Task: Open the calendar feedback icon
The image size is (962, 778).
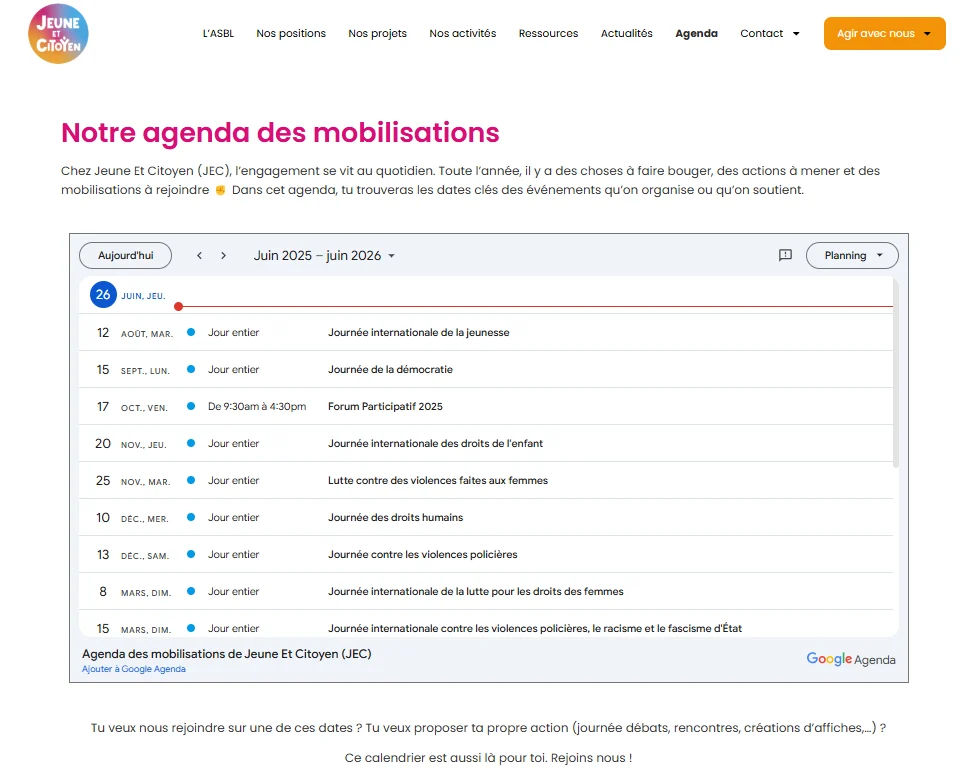Action: pyautogui.click(x=785, y=255)
